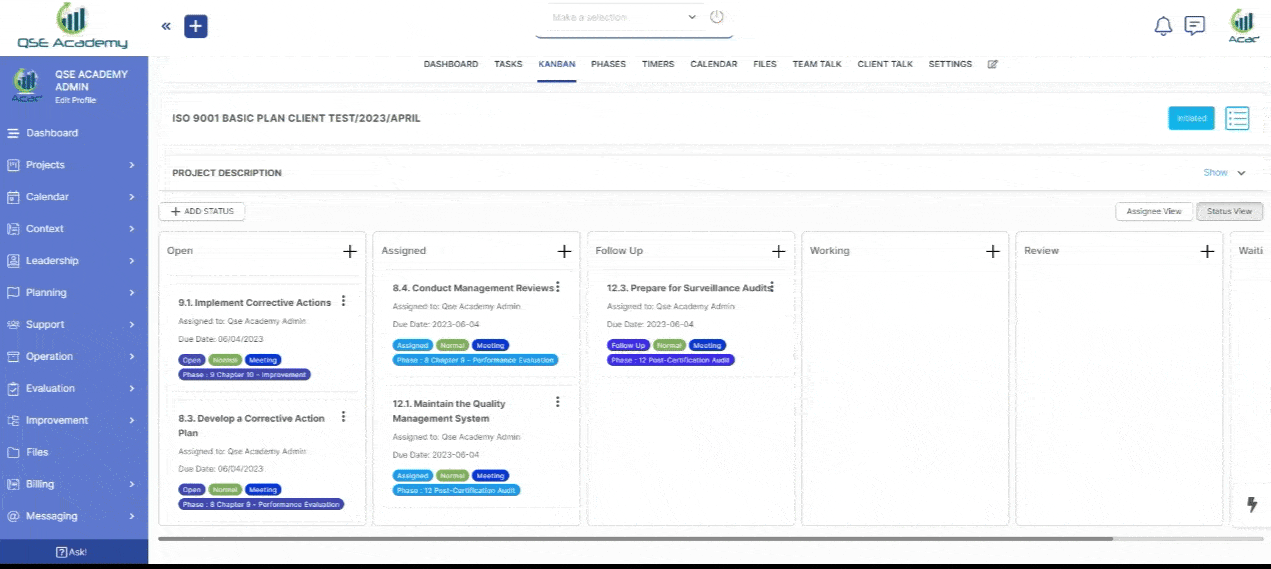
Task: Switch to Status View
Action: tap(1230, 212)
